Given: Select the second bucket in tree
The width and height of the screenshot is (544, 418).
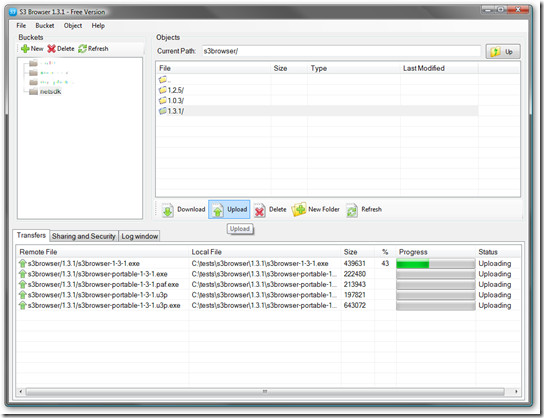Looking at the screenshot, I should click(x=54, y=73).
